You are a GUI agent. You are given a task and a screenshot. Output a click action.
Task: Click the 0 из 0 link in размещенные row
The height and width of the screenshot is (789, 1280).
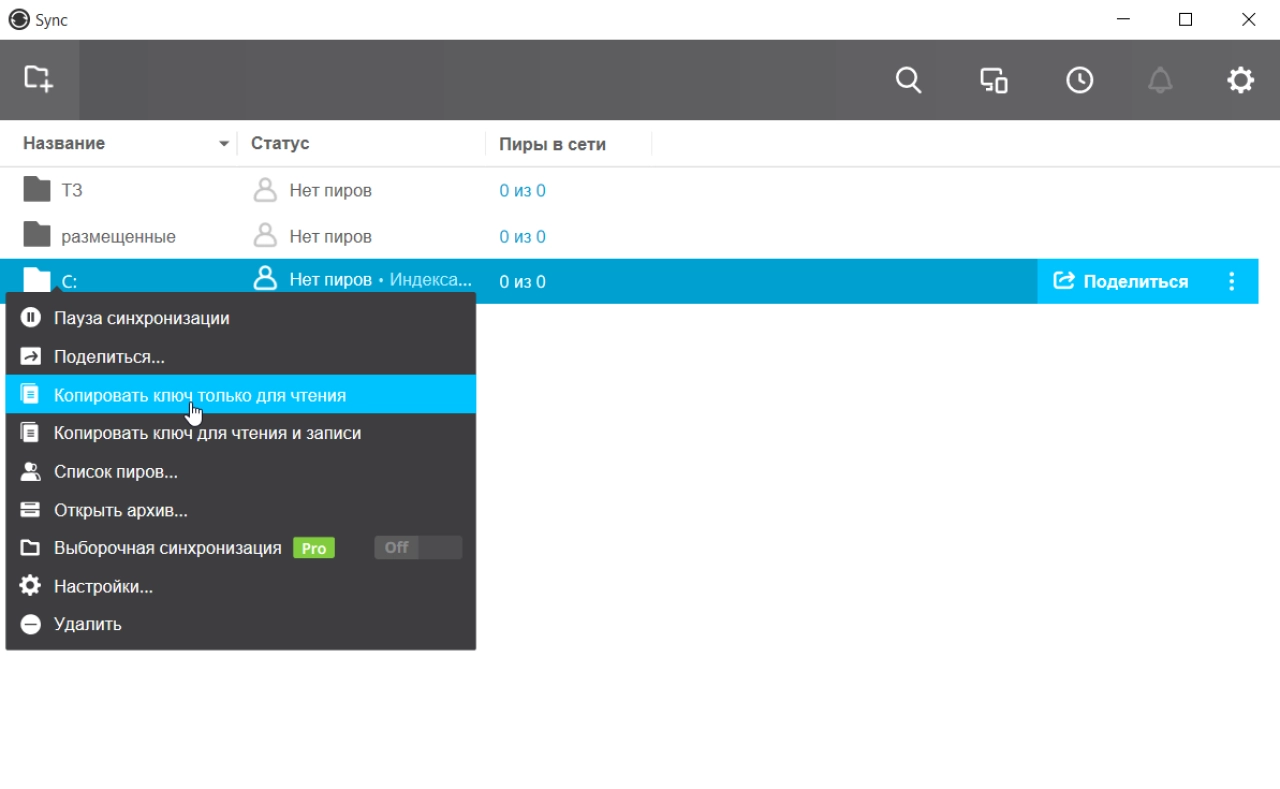point(522,236)
